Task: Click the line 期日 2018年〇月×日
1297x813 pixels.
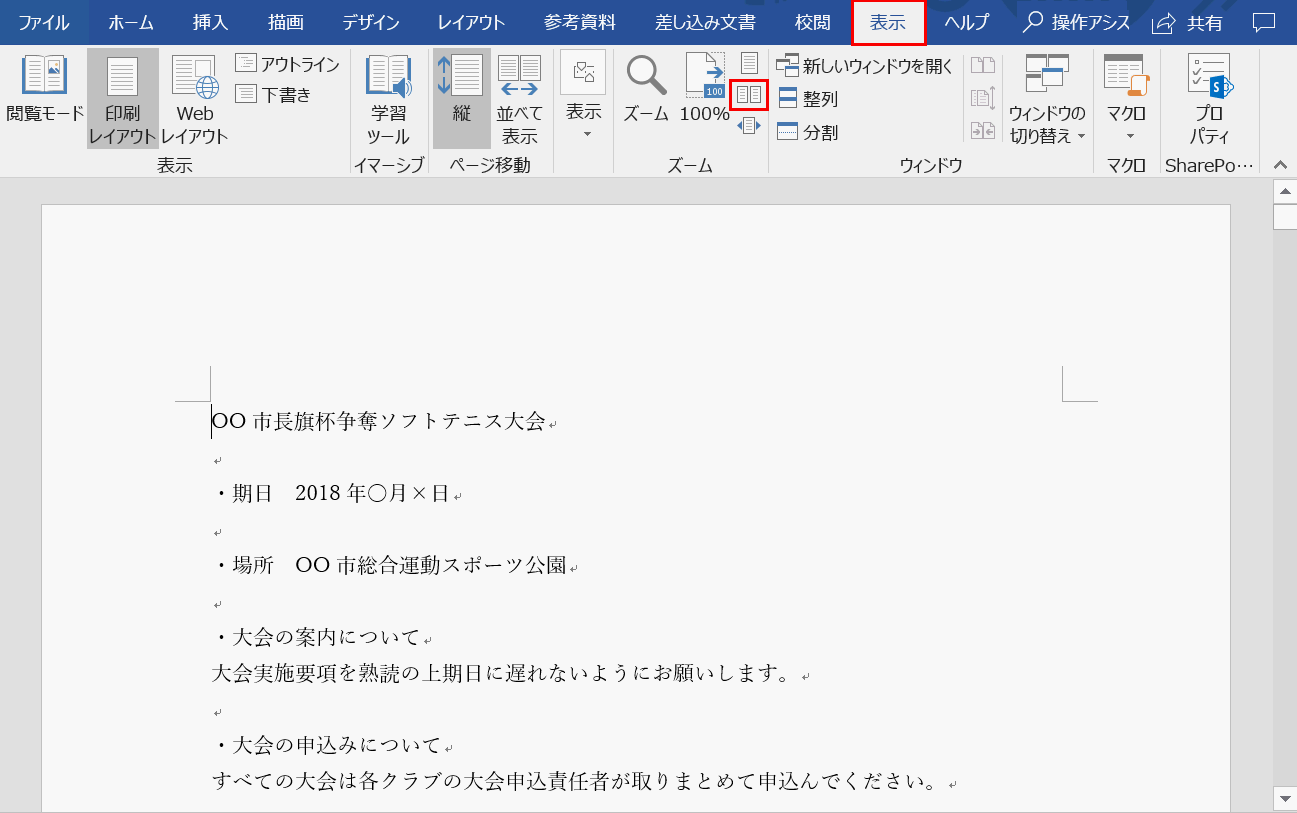Action: (x=332, y=493)
